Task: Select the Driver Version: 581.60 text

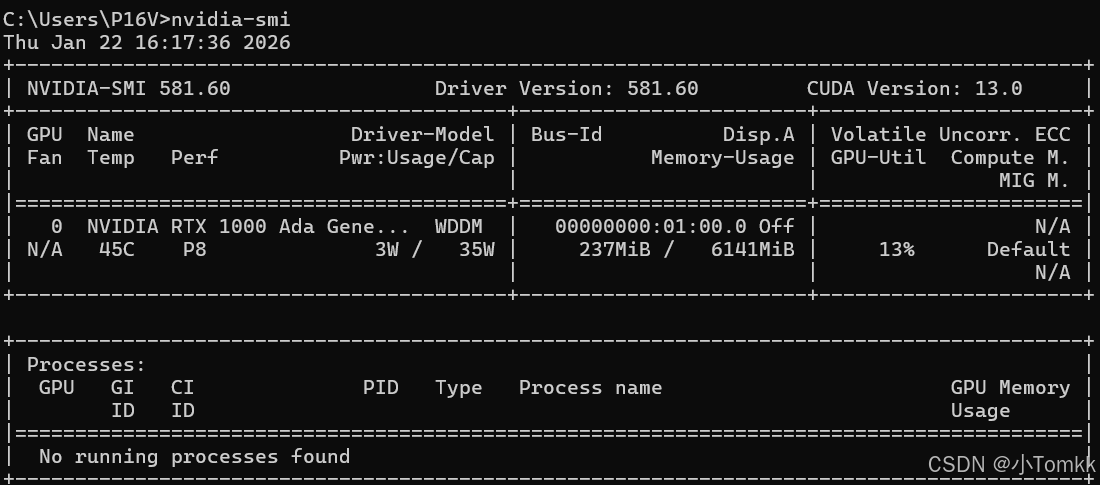Action: coord(566,88)
